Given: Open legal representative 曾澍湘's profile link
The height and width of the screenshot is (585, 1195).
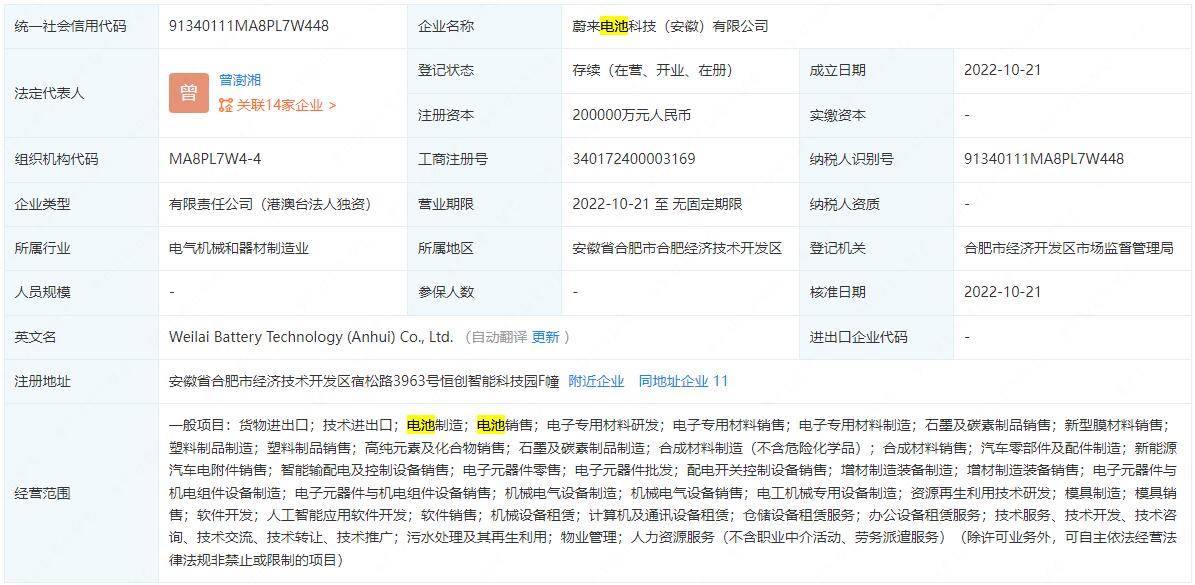Looking at the screenshot, I should point(240,80).
